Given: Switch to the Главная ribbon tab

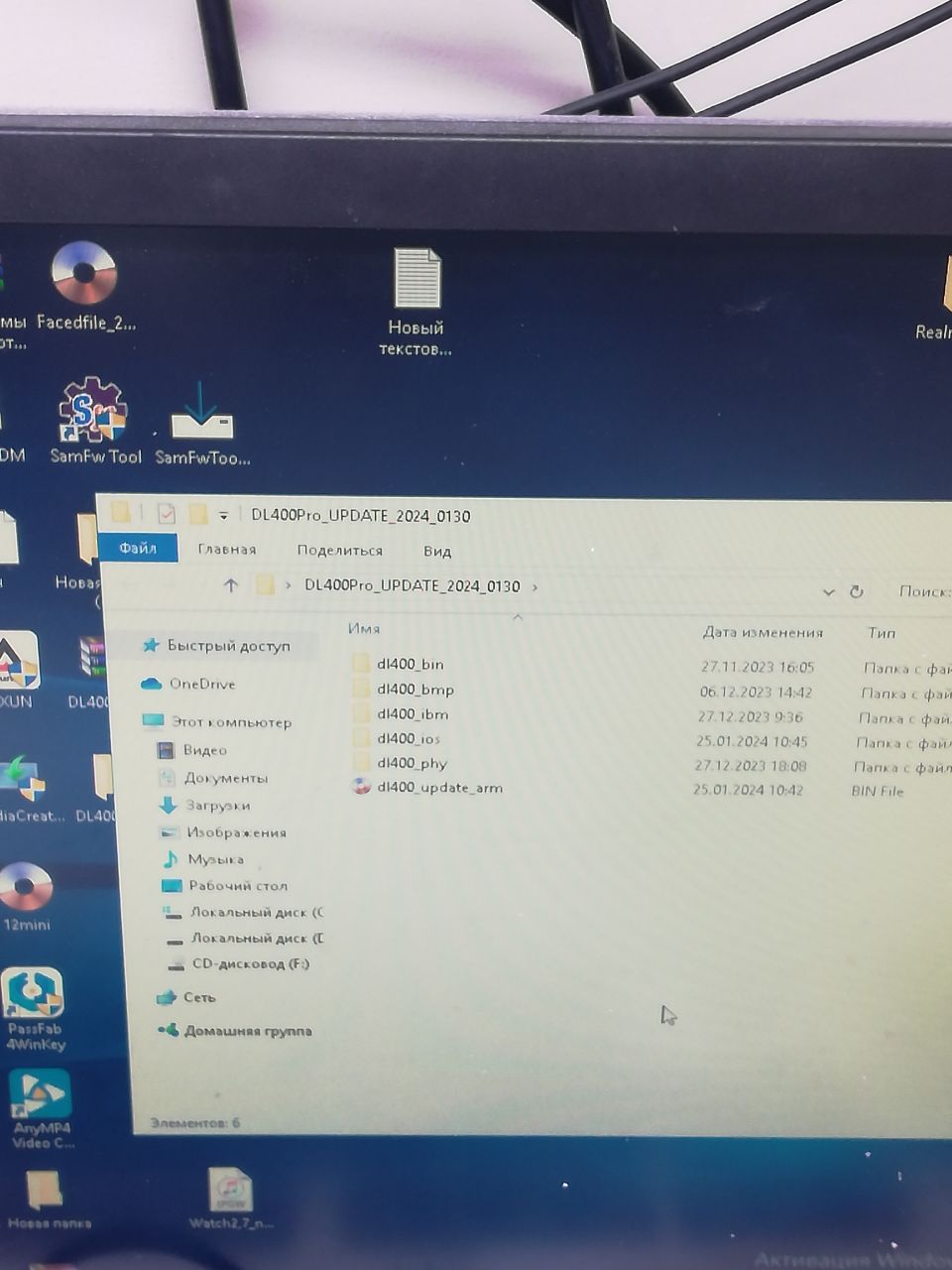Looking at the screenshot, I should click(x=227, y=550).
